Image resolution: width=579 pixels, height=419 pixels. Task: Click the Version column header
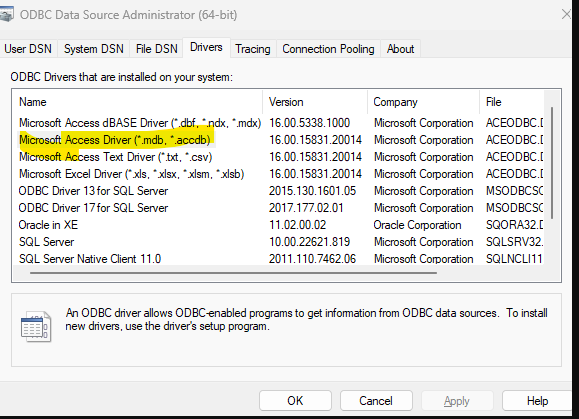315,102
